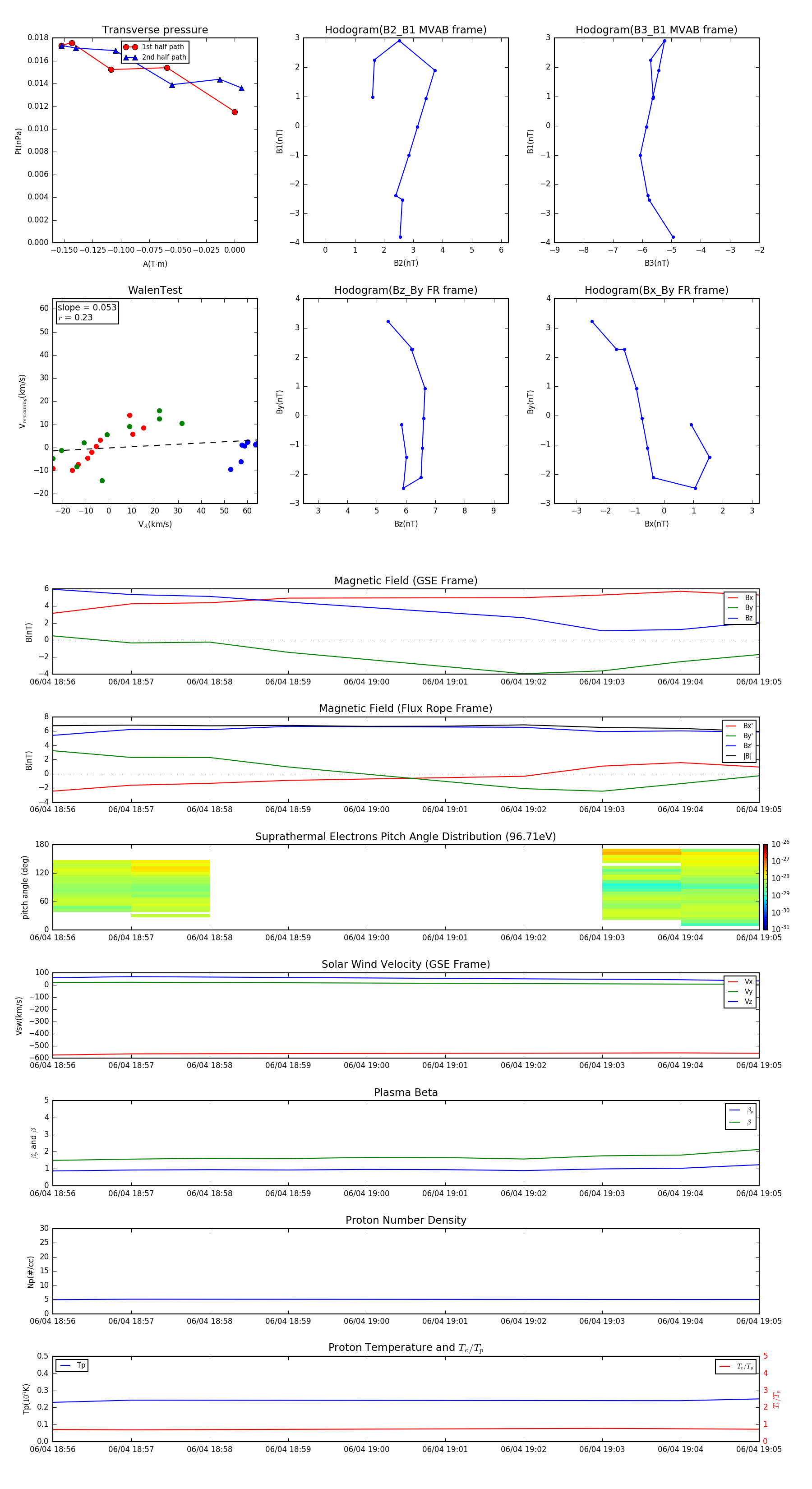
Task: Click the "r = 0.23" annotation
Action: 75,317
